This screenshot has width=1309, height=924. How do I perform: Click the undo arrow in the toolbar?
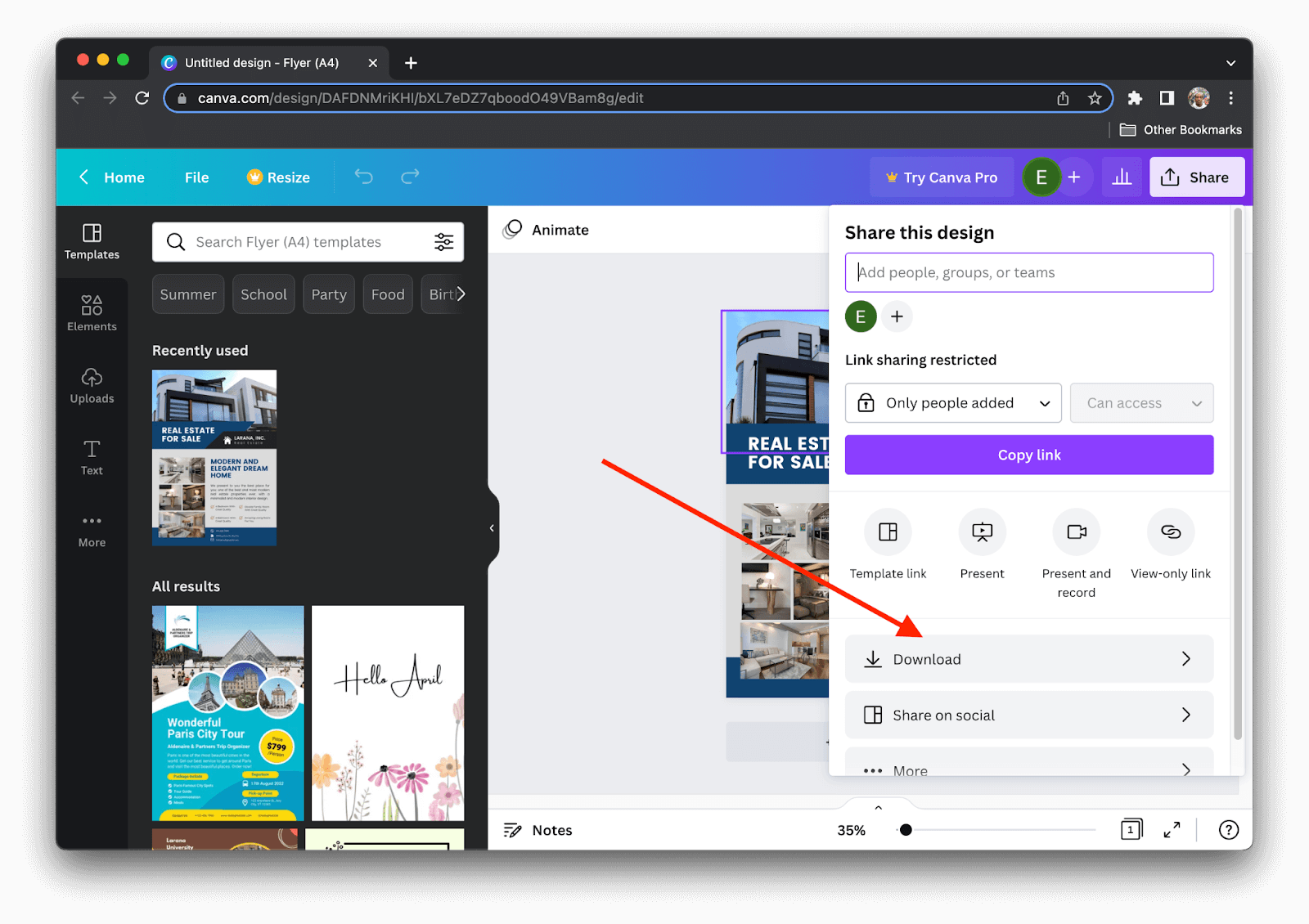tap(363, 177)
